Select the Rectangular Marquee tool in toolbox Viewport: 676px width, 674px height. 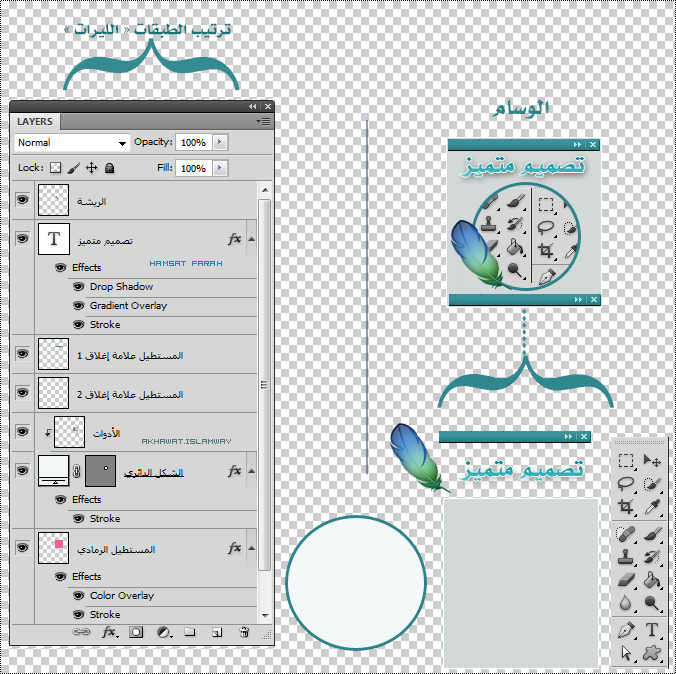(626, 460)
